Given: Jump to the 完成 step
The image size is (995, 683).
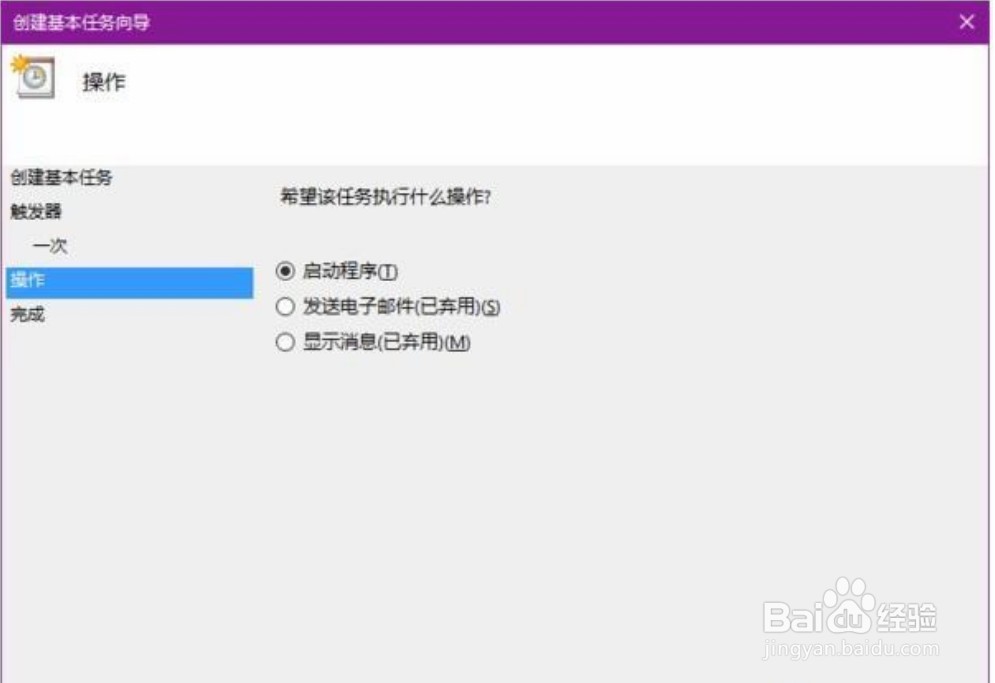Looking at the screenshot, I should [27, 314].
